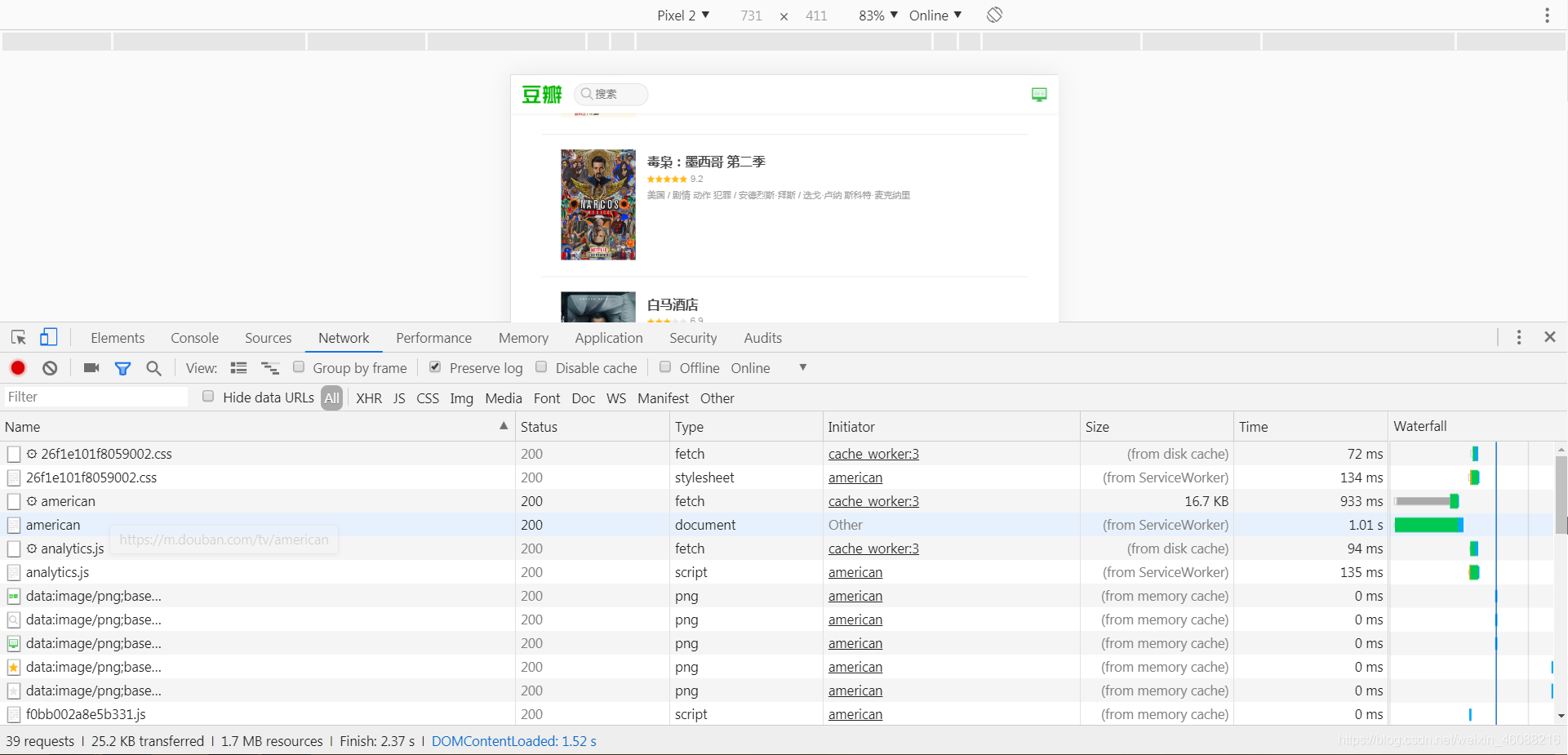The height and width of the screenshot is (755, 1568).
Task: Switch to the Console tab
Action: [193, 337]
